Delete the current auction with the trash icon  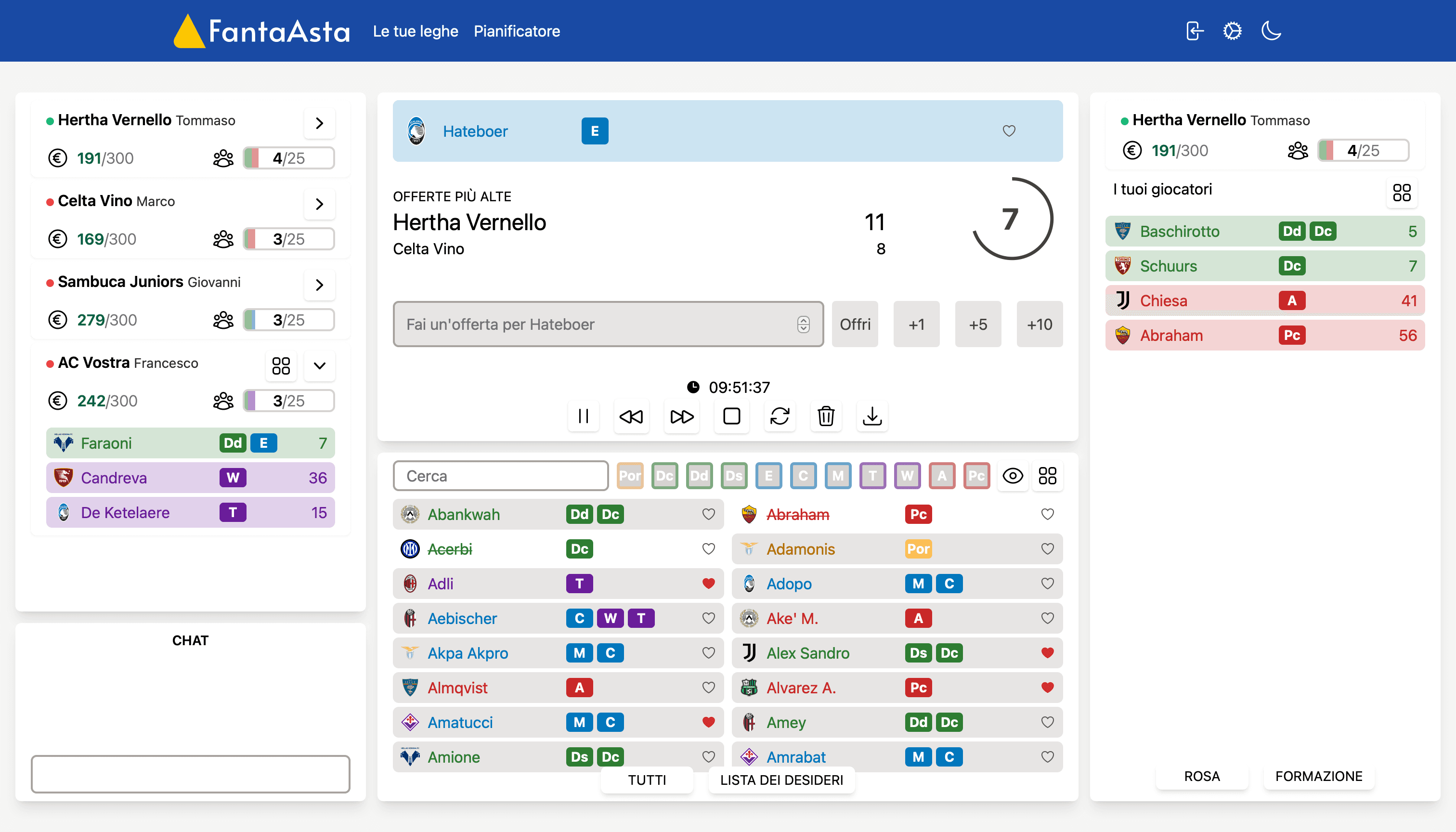826,416
